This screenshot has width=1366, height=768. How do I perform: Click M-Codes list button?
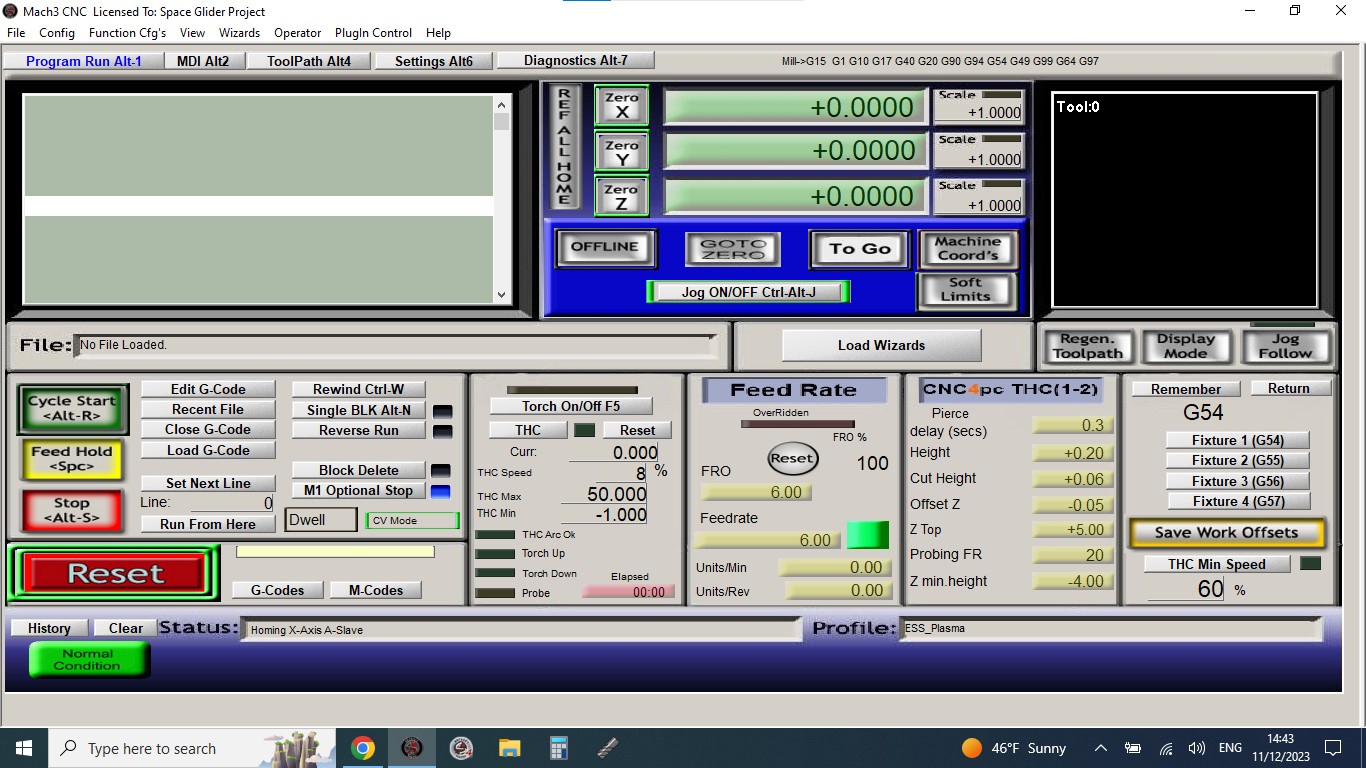point(376,590)
